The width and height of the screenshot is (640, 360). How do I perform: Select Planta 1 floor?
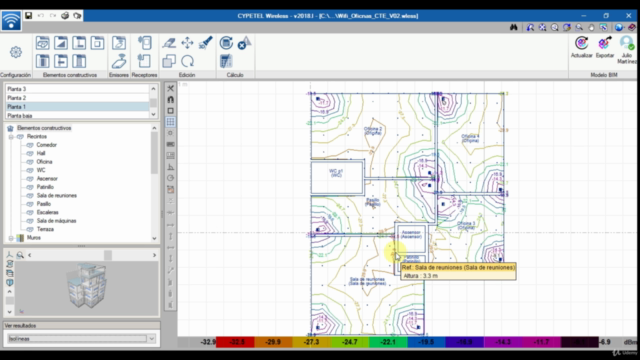[x=77, y=107]
